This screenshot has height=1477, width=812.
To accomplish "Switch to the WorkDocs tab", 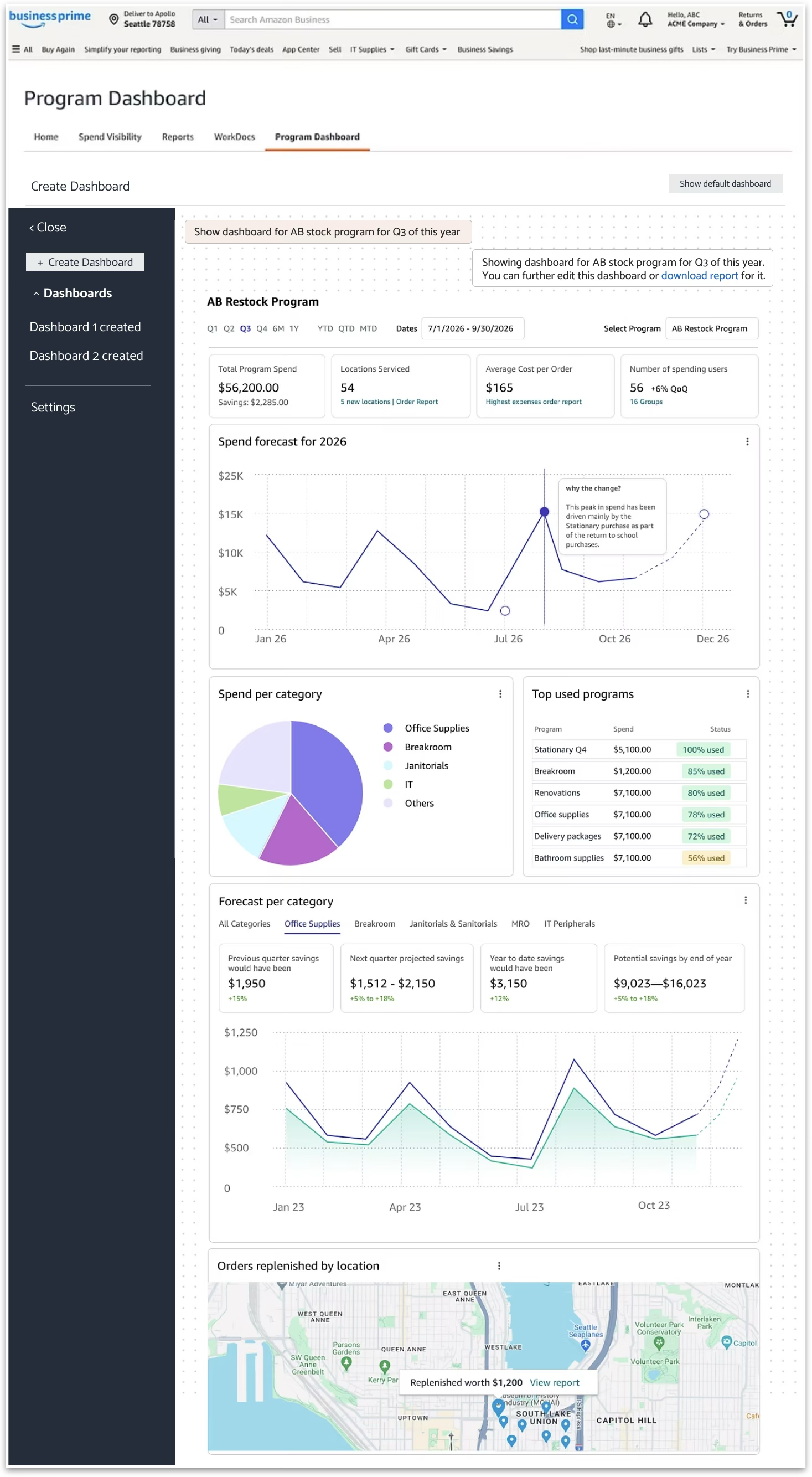I will click(234, 136).
